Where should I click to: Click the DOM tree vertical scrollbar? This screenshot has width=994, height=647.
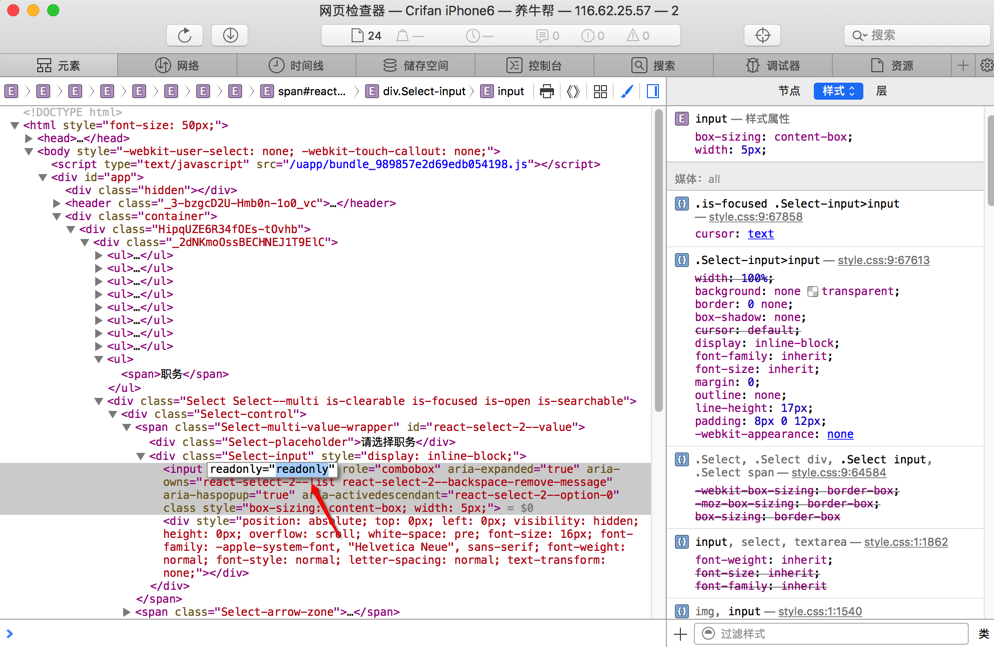pos(659,260)
